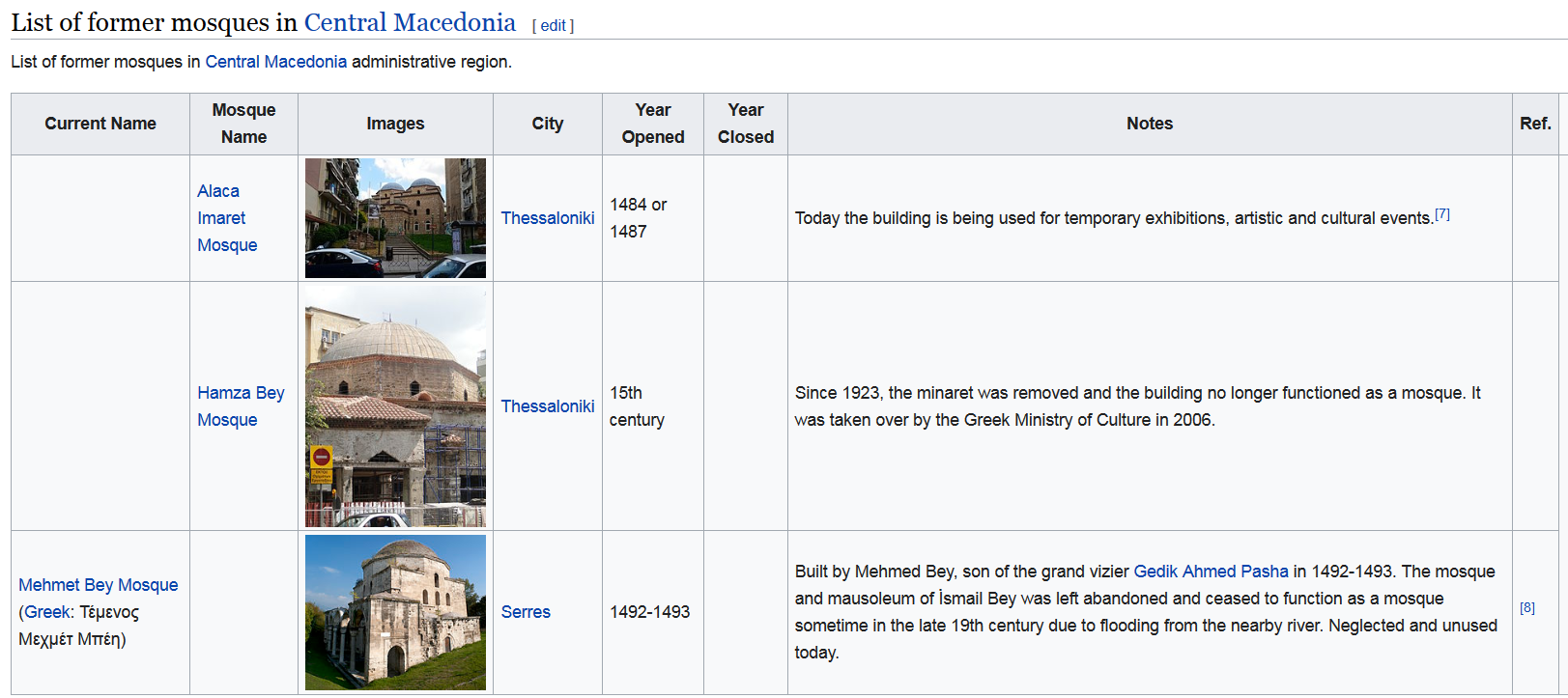The height and width of the screenshot is (698, 1568).
Task: Click the '1484 or 1487' year cell
Action: pos(653,218)
